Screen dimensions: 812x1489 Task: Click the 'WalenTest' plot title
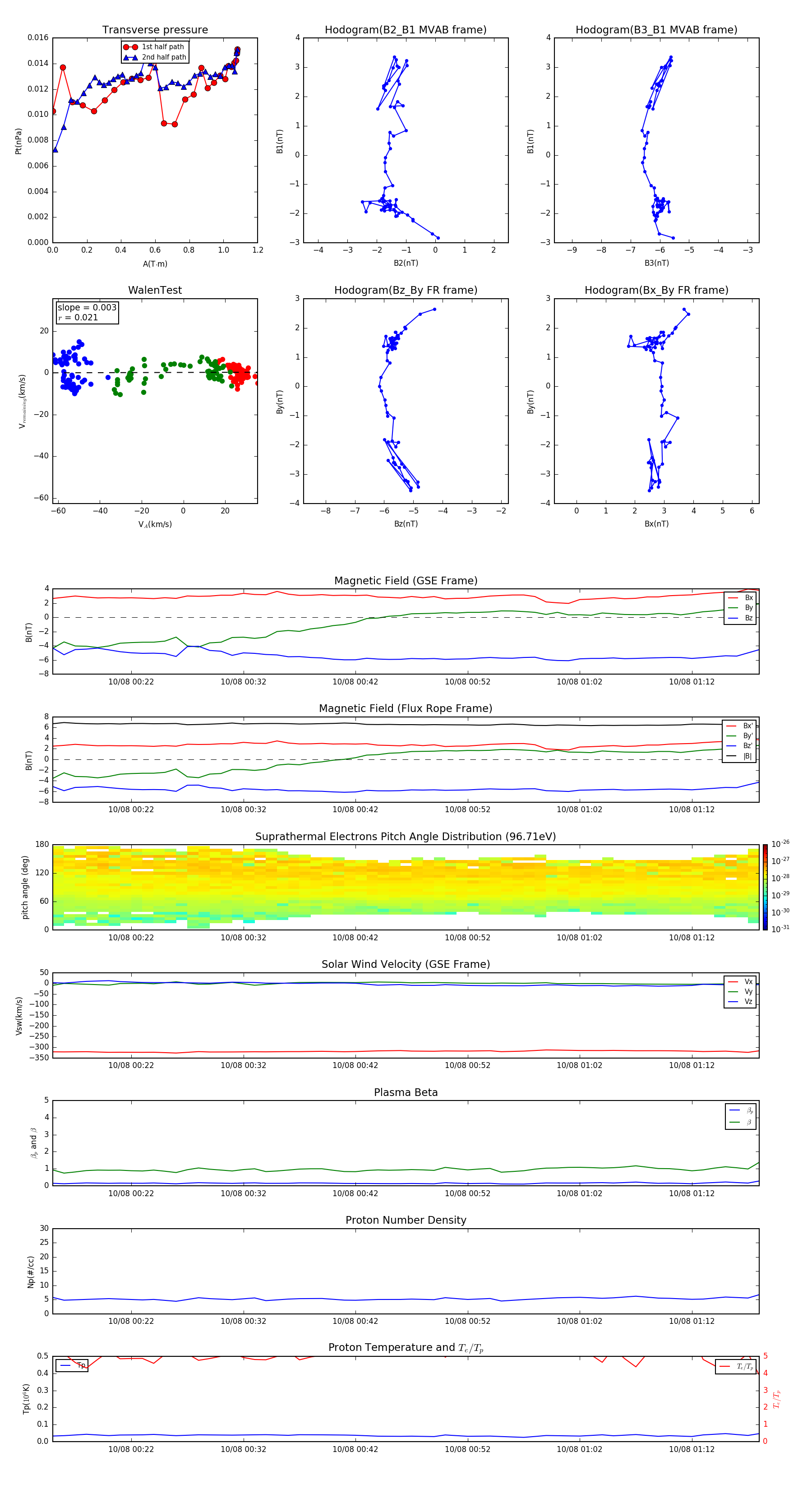[x=155, y=290]
